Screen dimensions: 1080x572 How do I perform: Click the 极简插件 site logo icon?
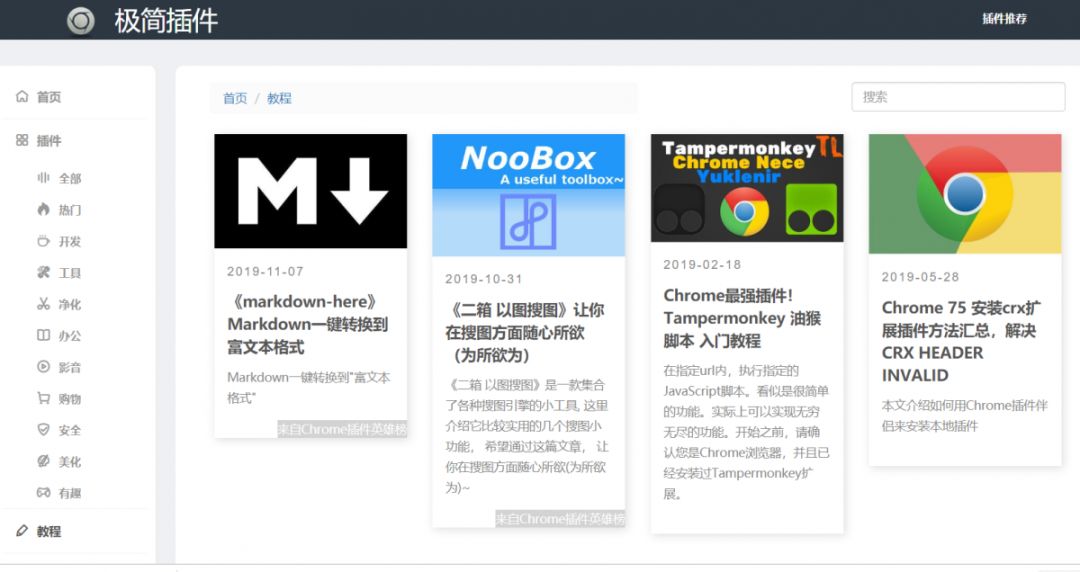81,20
